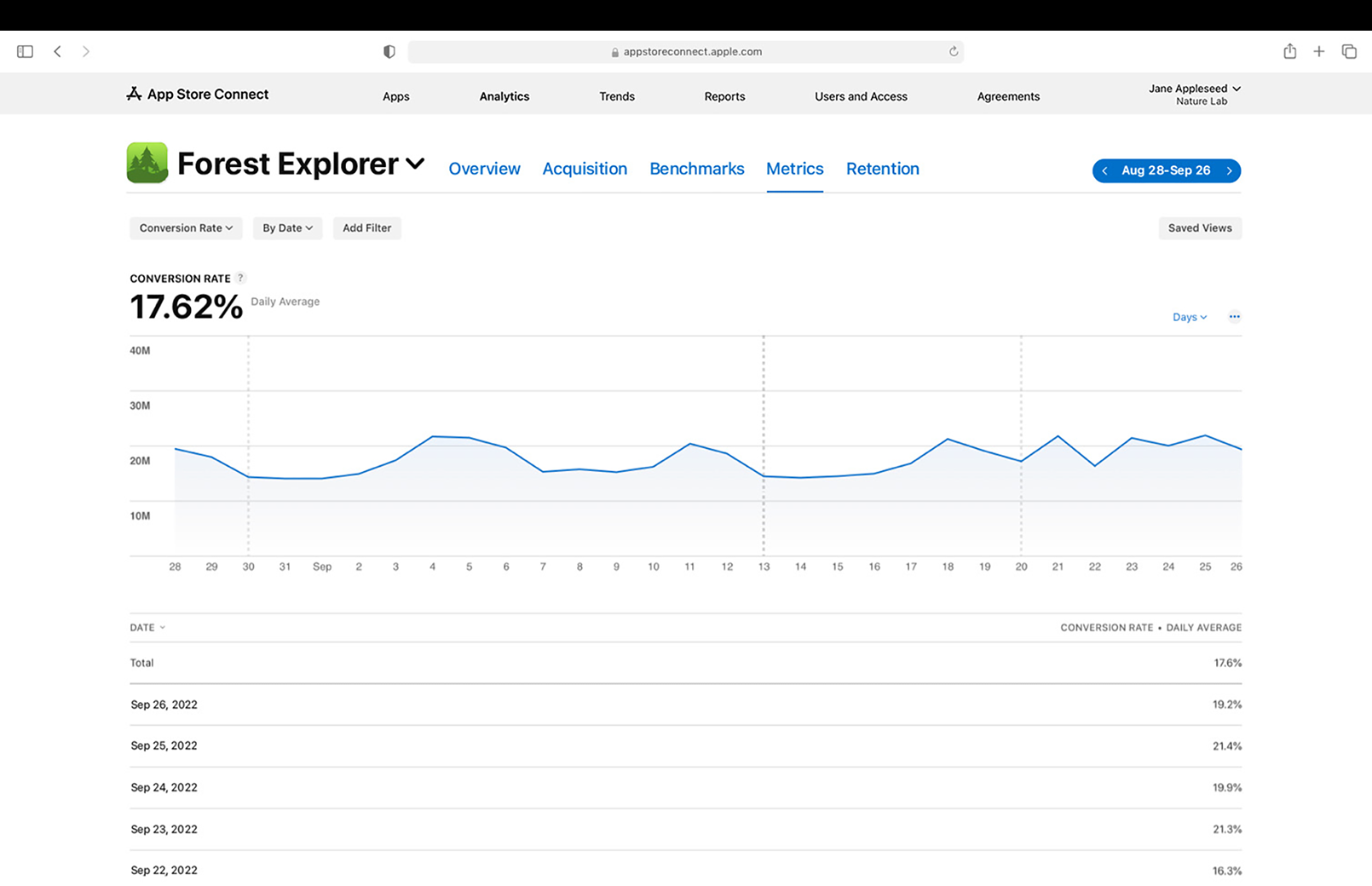1372x886 pixels.
Task: Toggle the Safari sidebar icon
Action: pyautogui.click(x=25, y=52)
